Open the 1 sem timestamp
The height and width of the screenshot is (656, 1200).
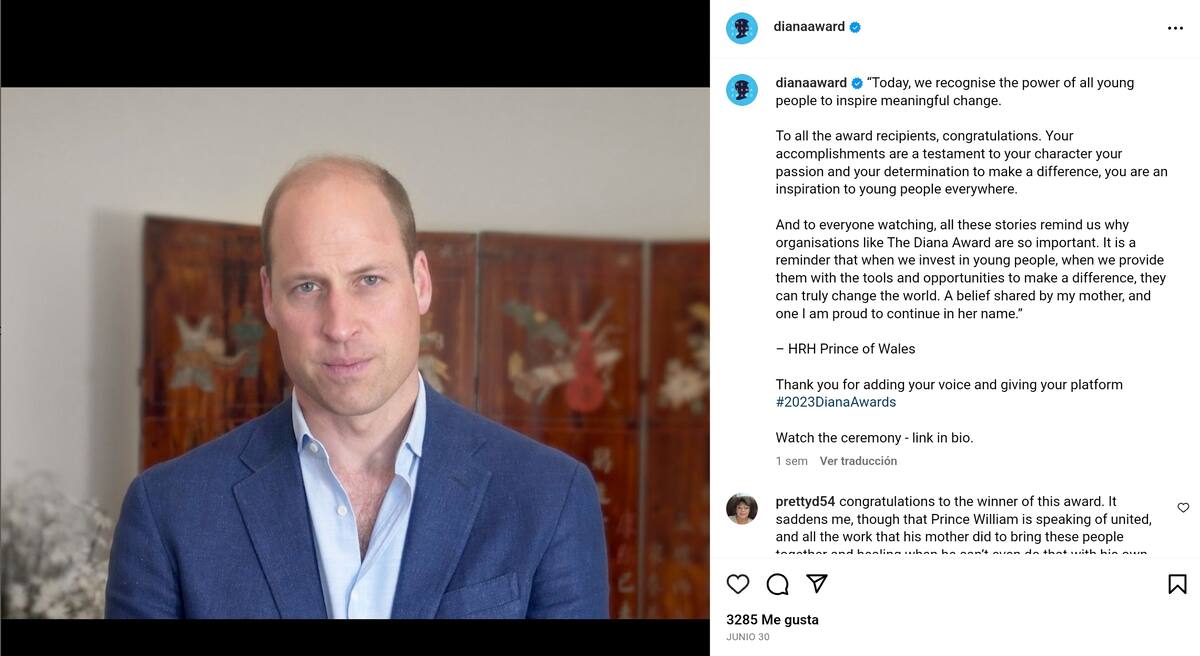[x=791, y=461]
